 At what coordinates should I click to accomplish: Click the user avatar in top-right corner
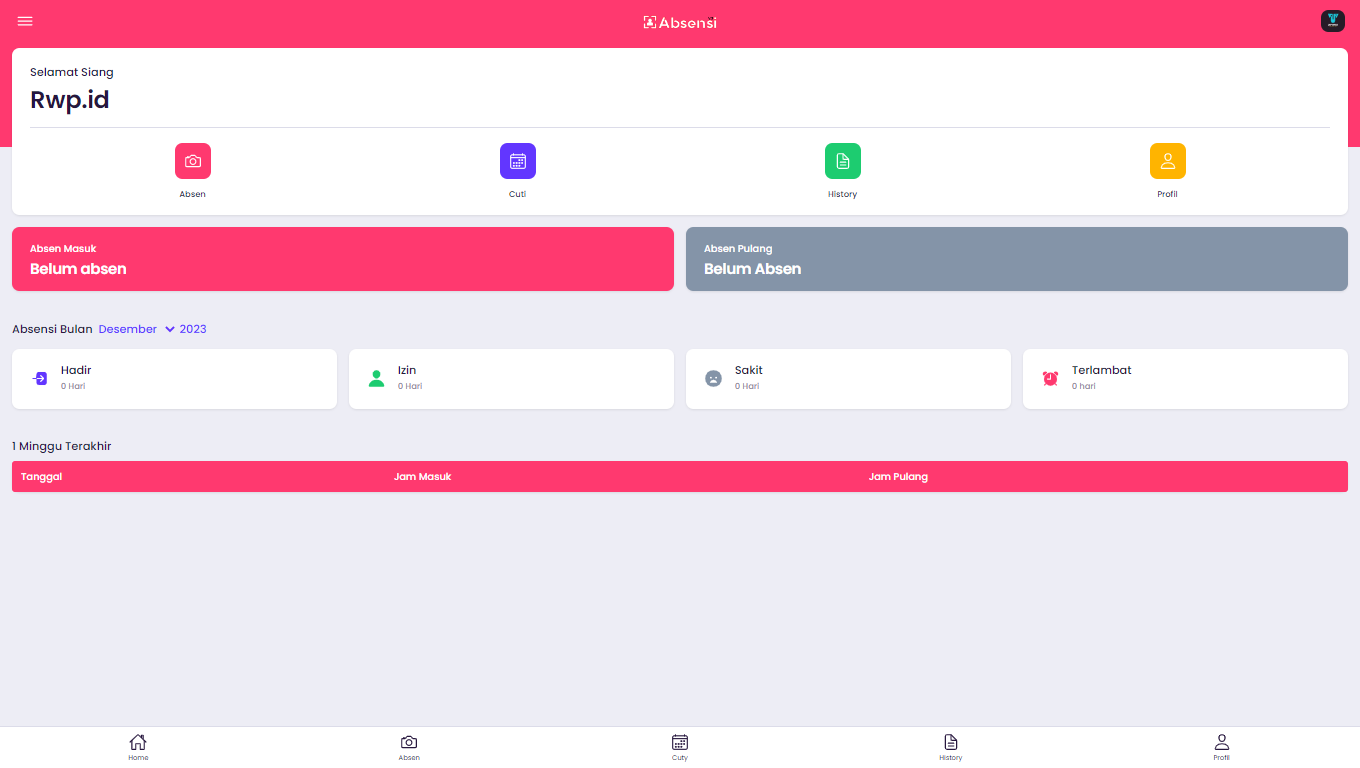1332,21
